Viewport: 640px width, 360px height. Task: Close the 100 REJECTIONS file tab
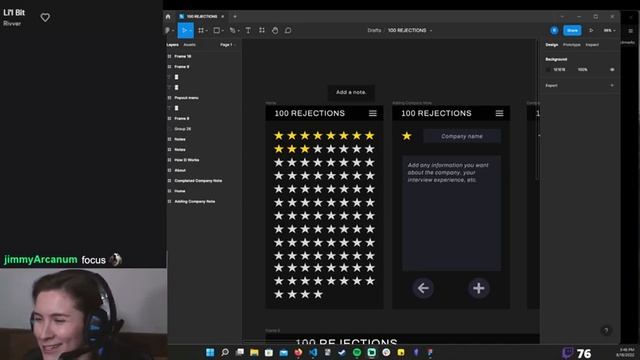[x=222, y=16]
